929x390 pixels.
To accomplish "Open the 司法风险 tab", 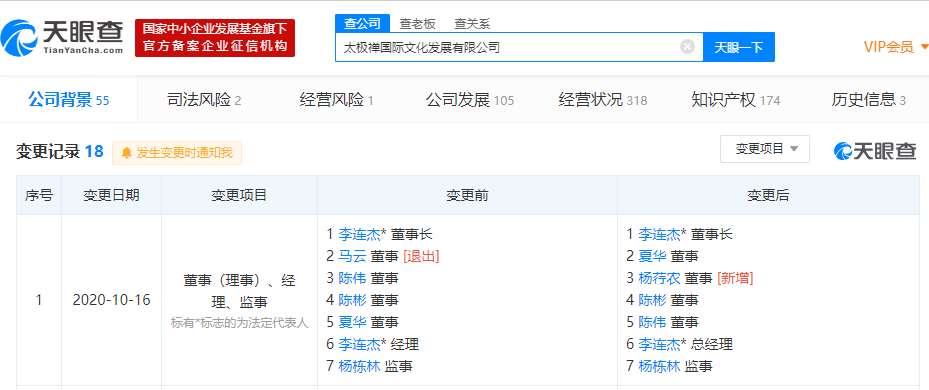I will (204, 100).
